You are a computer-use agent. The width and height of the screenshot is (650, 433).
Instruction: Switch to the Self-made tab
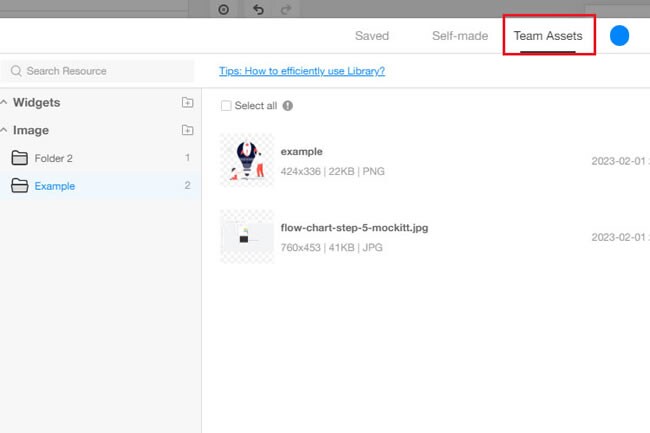click(x=460, y=36)
